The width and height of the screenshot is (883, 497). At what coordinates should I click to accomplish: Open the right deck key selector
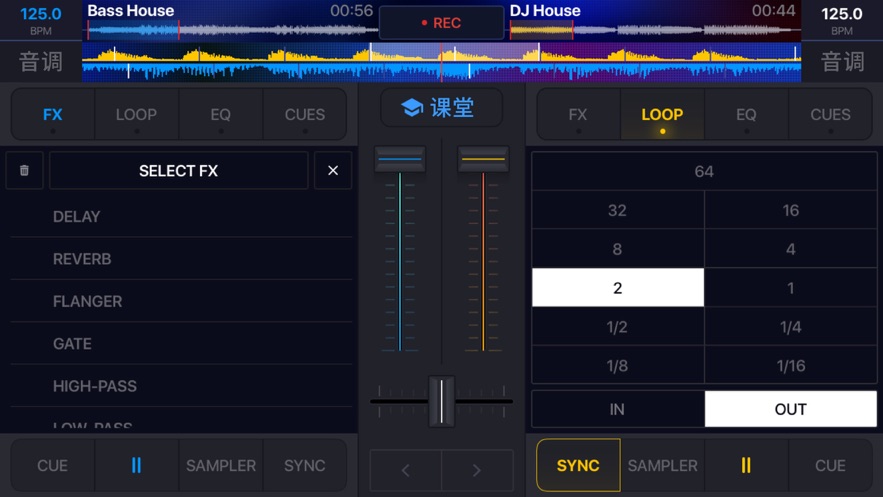842,62
